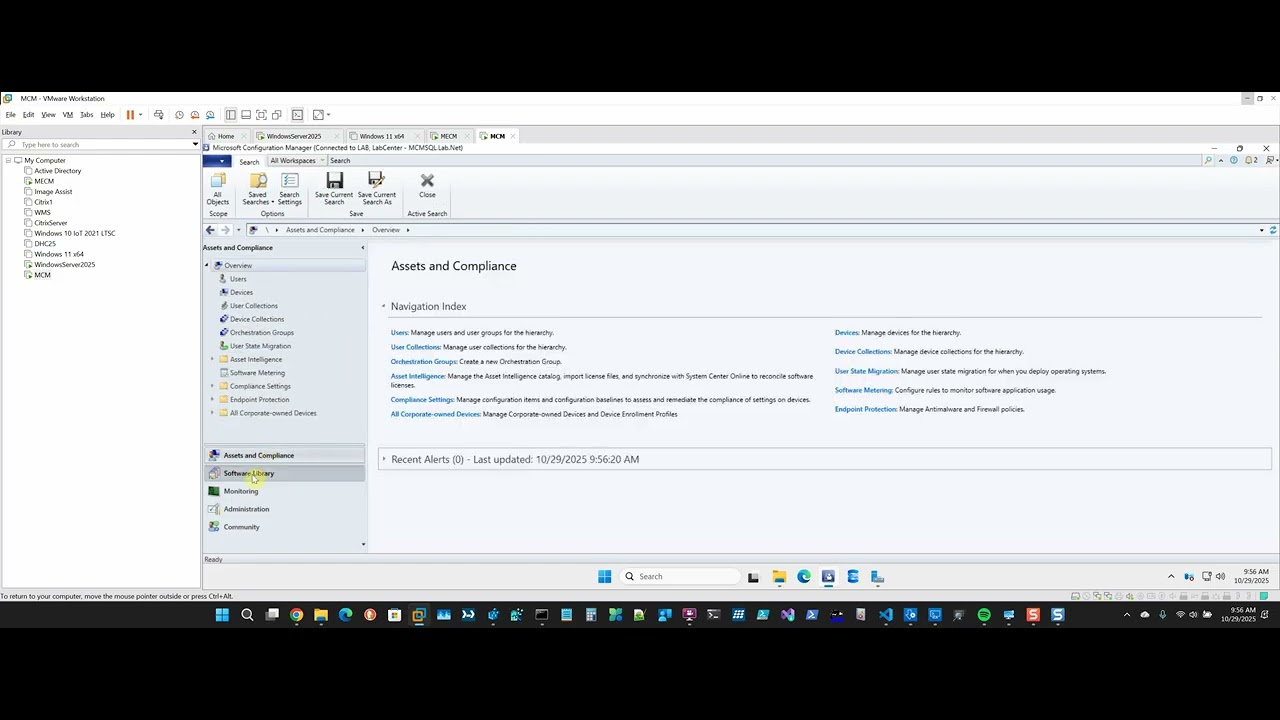Go forward in Configuration Manager navigation
1280x720 pixels.
tap(225, 230)
